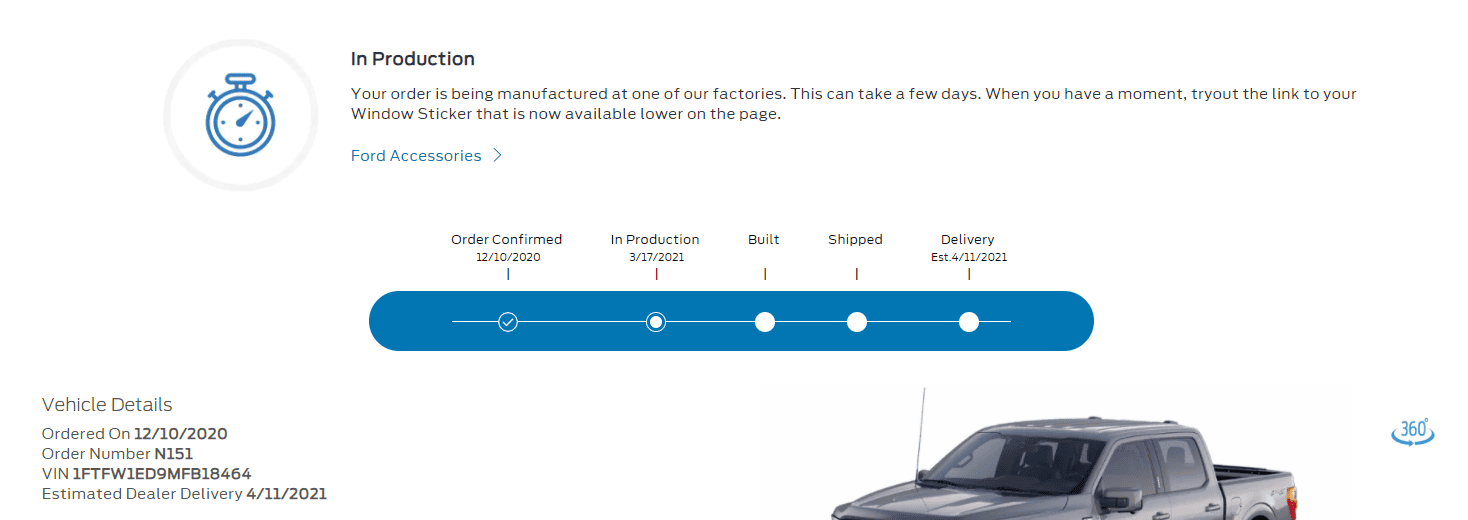Click the Est.4/11/2021 date under Delivery
The image size is (1468, 520).
[x=968, y=257]
